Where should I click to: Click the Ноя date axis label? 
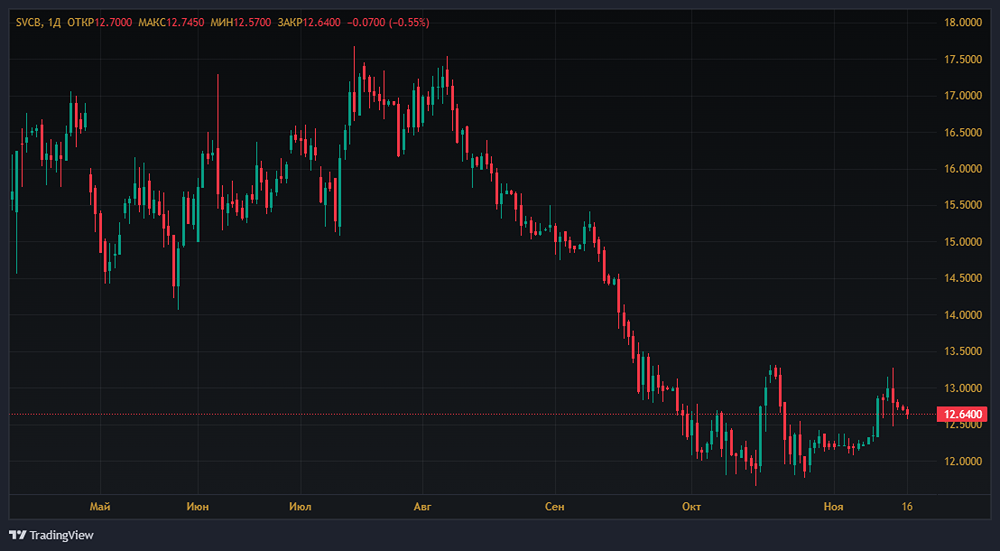click(x=834, y=507)
